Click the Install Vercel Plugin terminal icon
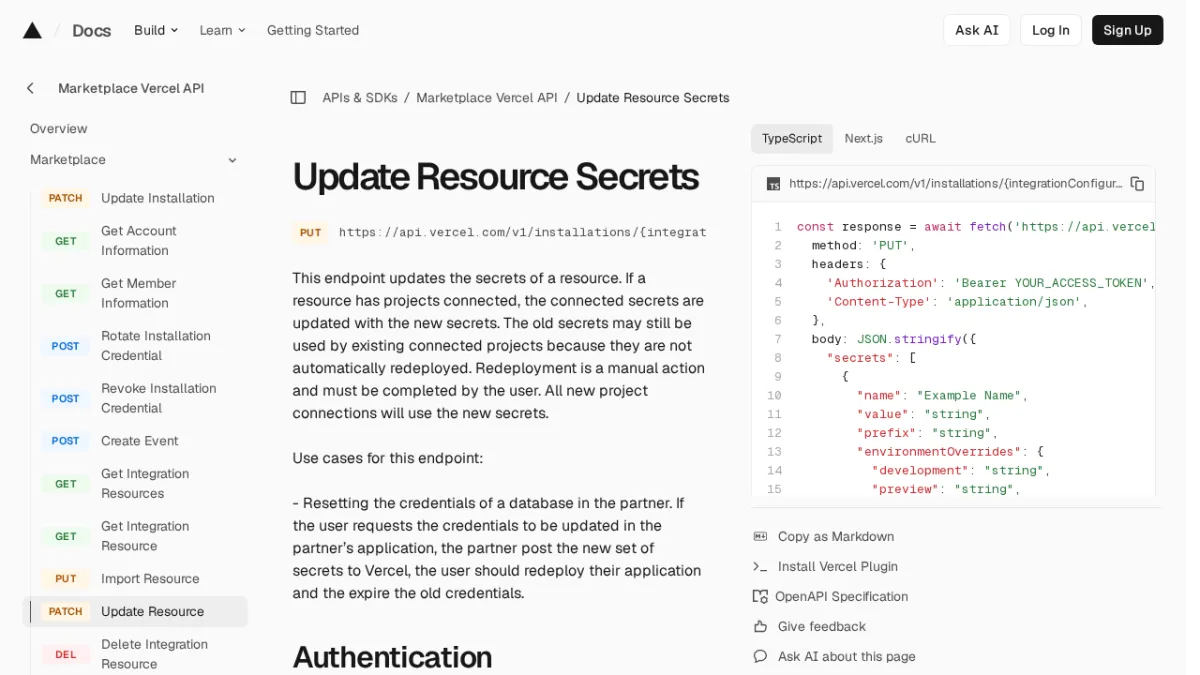Image resolution: width=1200 pixels, height=675 pixels. 760,566
